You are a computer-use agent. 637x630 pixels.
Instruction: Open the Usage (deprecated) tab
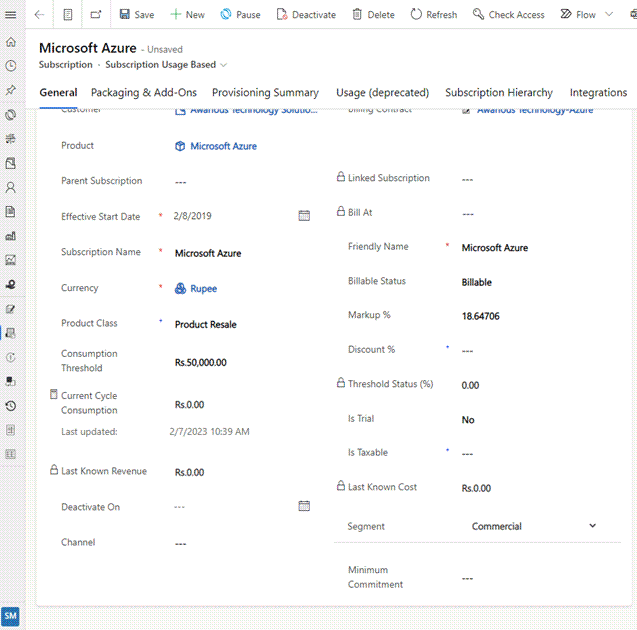pos(382,93)
